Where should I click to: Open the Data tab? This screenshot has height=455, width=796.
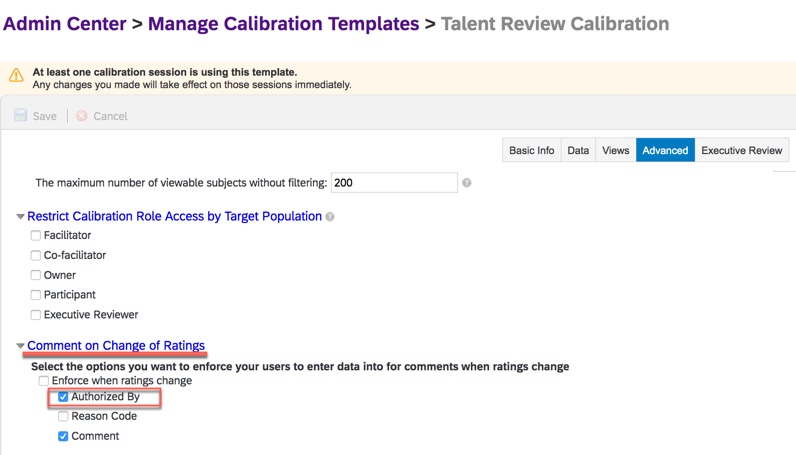[578, 150]
